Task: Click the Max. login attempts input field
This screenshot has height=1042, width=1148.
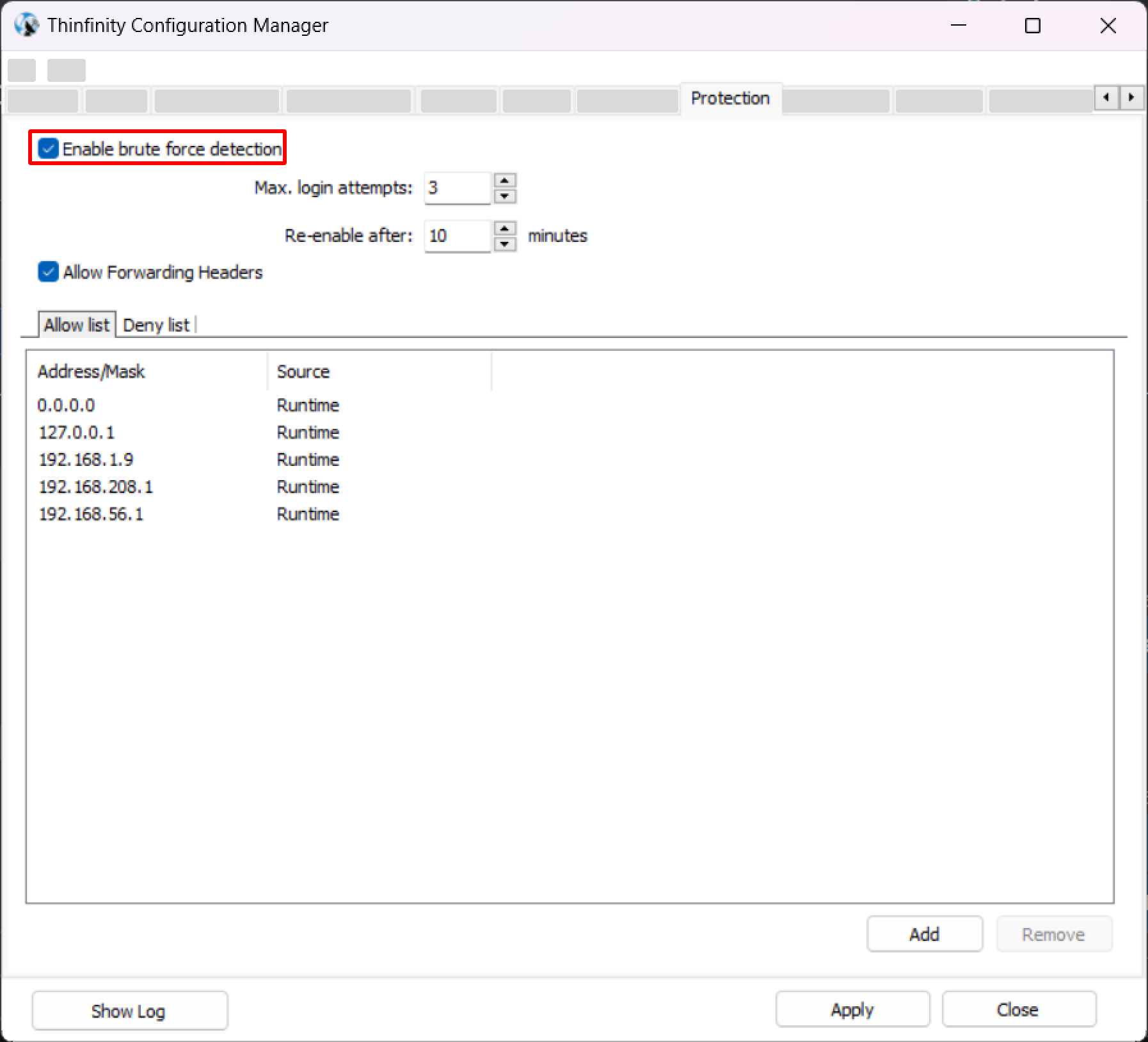Action: click(458, 188)
